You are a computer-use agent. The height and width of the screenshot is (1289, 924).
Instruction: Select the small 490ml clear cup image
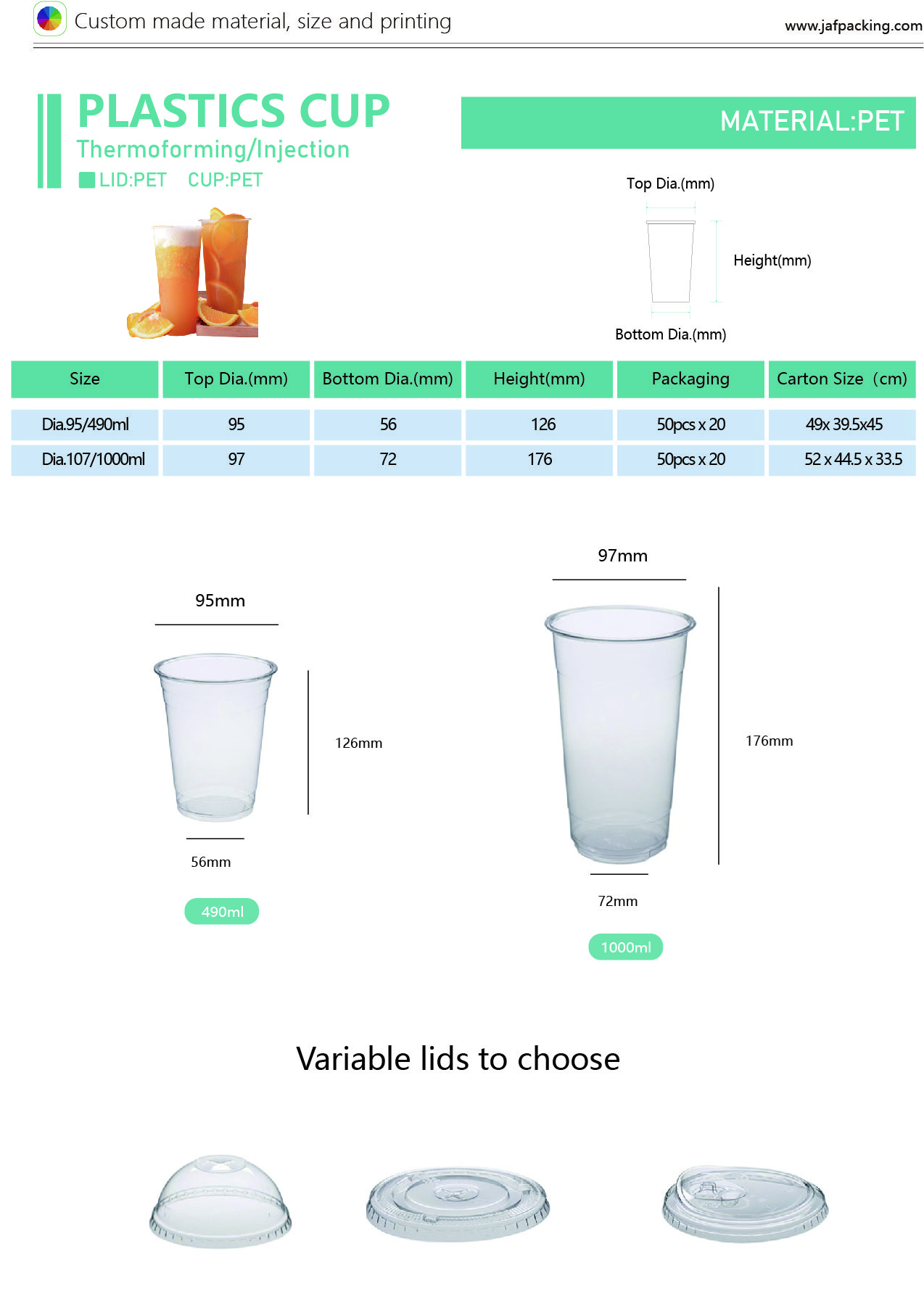(x=215, y=736)
